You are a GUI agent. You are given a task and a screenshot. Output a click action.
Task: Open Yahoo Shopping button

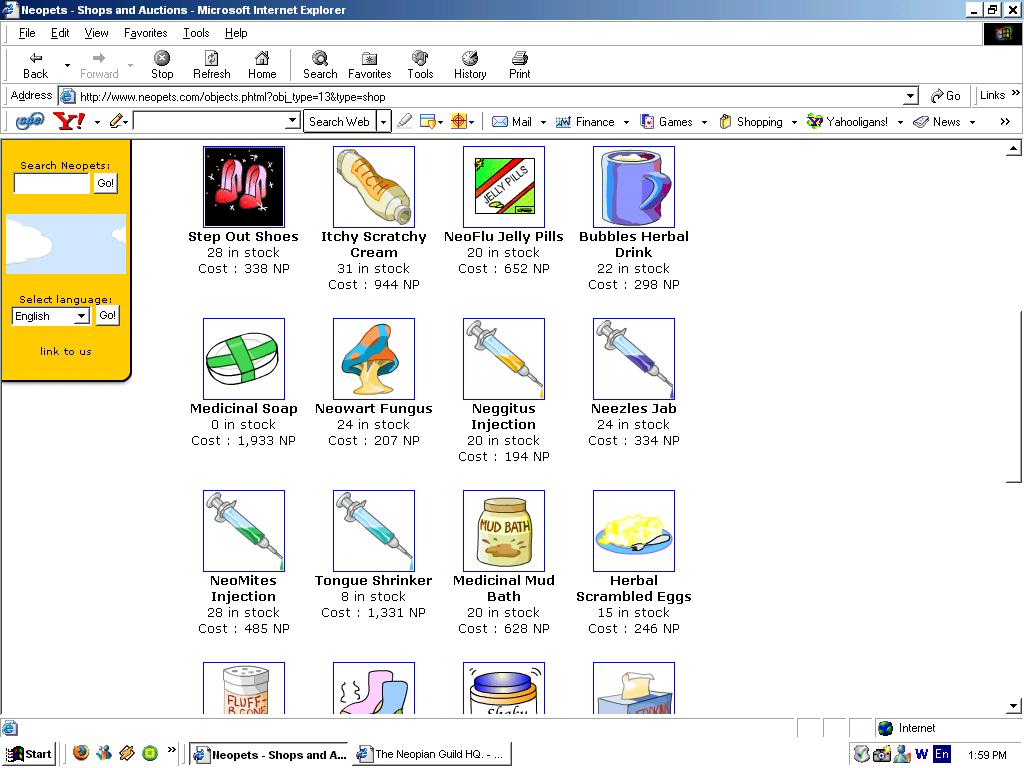(751, 121)
